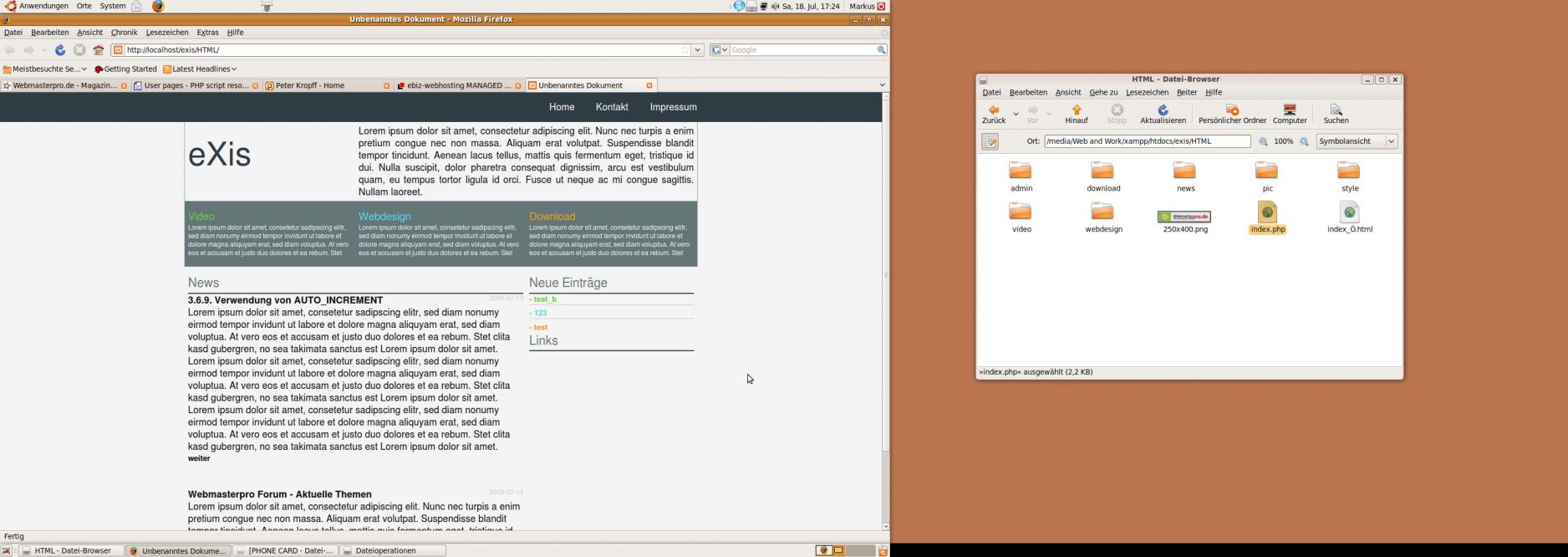Open Zurück history dropdown arrow

pyautogui.click(x=1016, y=114)
